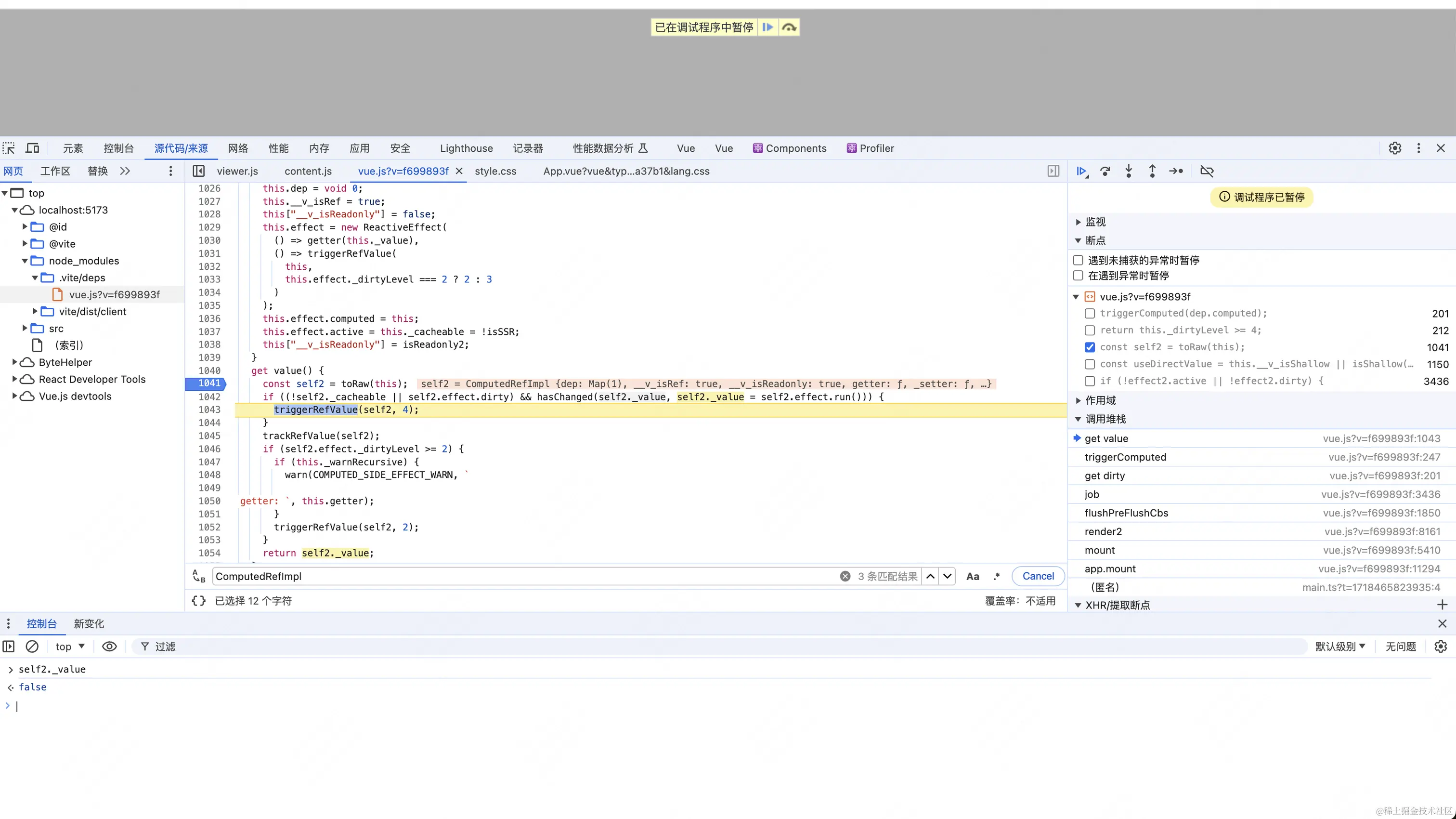
Task: Resume script execution in debugger toolbar
Action: coord(1081,171)
